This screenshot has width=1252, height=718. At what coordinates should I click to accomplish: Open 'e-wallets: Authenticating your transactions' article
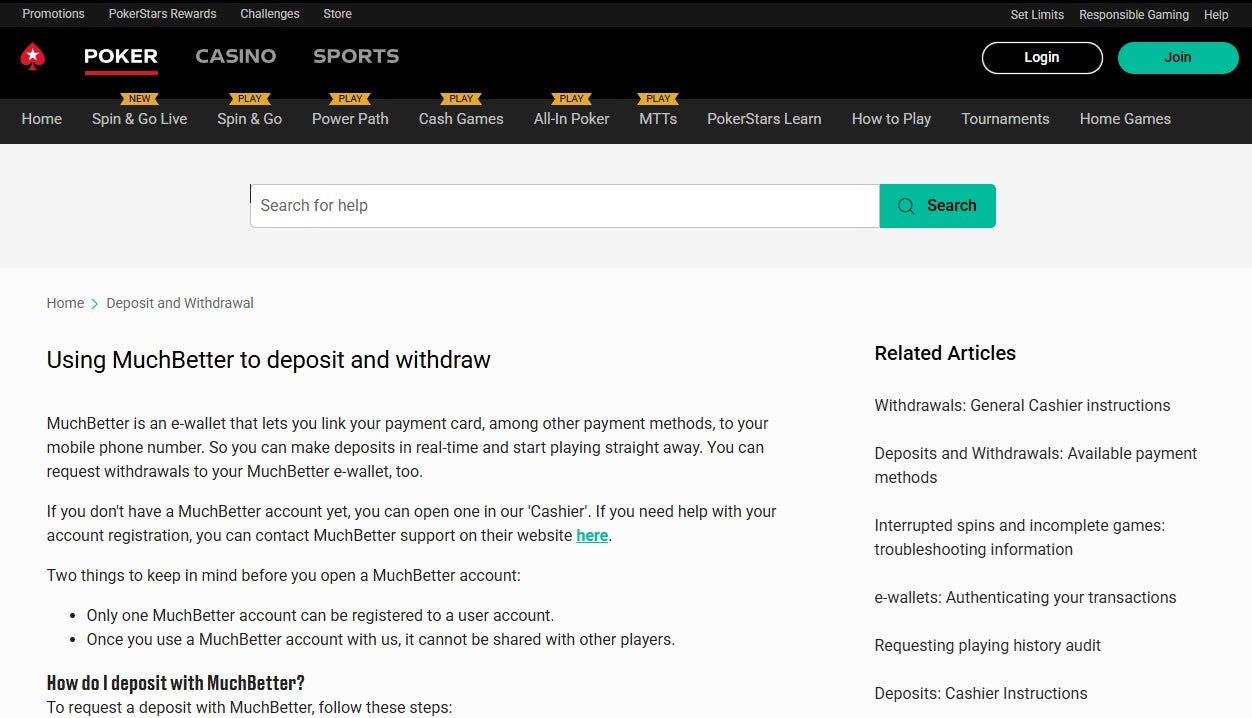[1025, 597]
